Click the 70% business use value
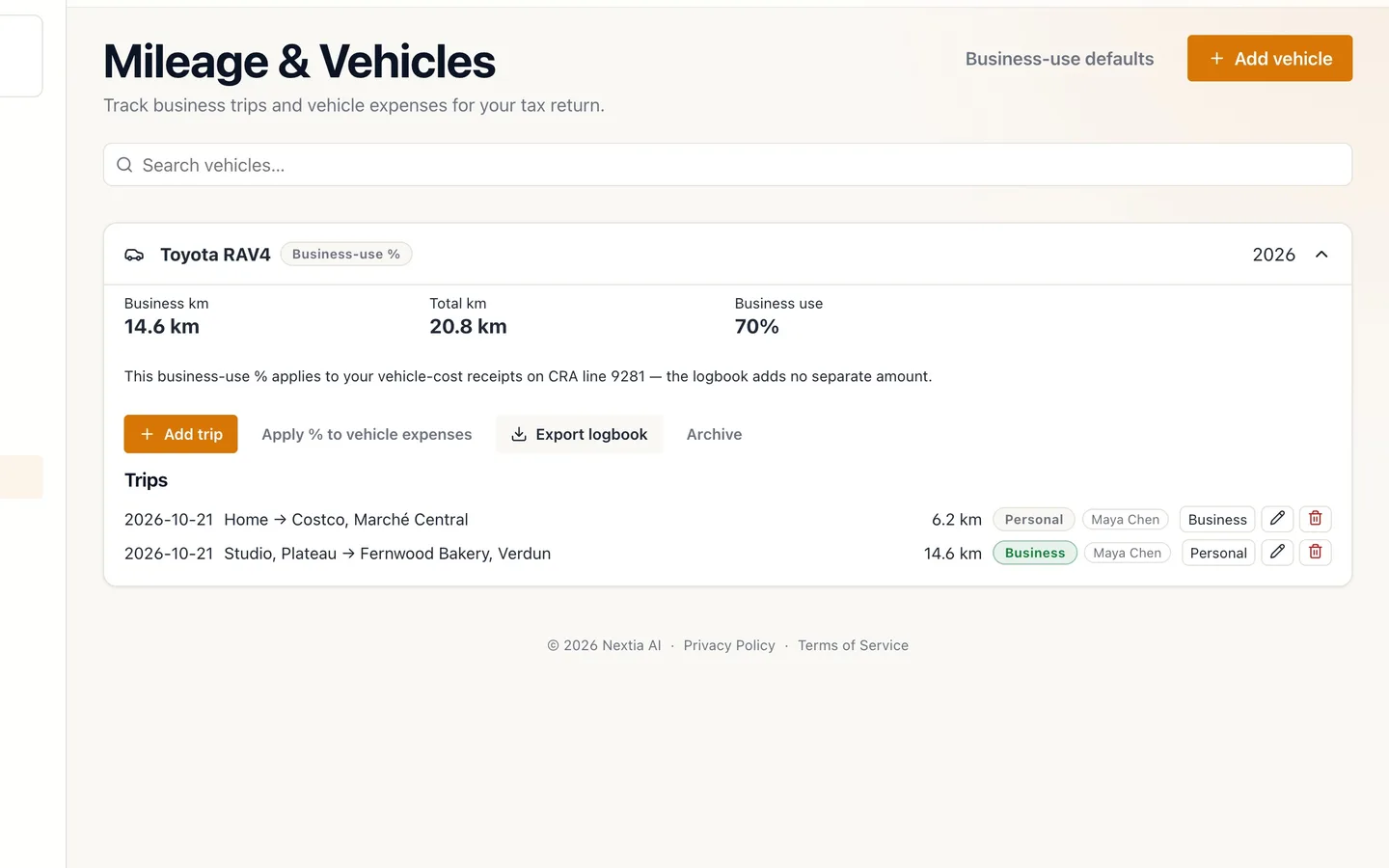Screen dimensions: 1389x868 [x=756, y=326]
